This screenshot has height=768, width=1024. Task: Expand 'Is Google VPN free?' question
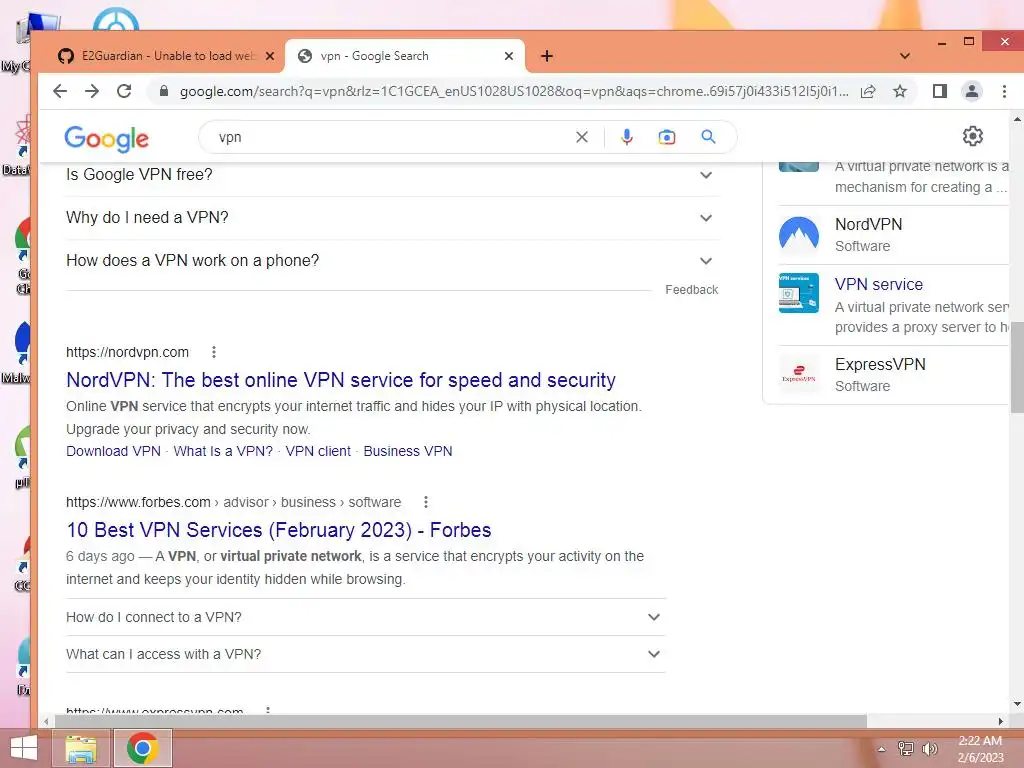click(392, 175)
